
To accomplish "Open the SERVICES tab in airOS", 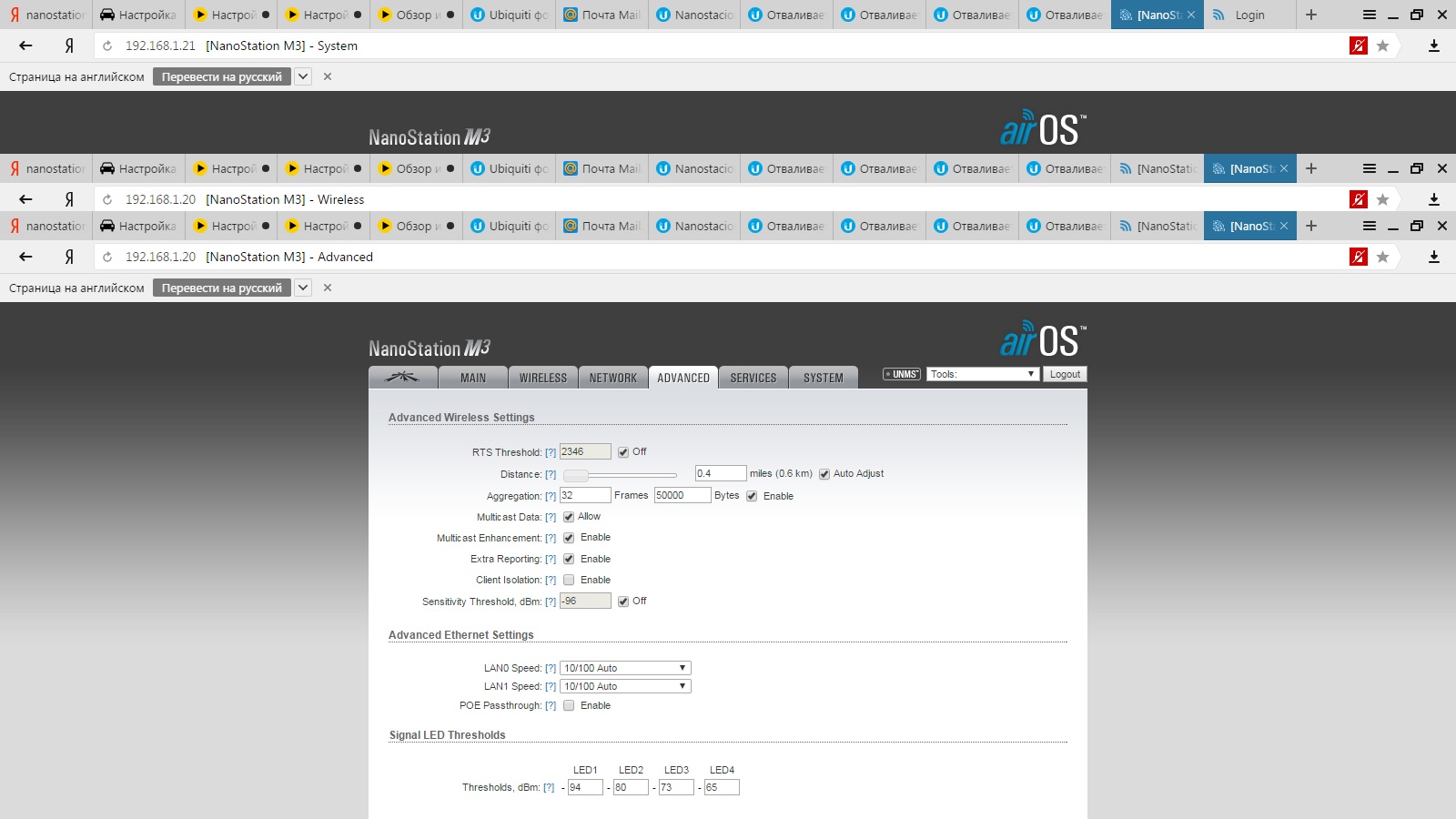I will (x=753, y=378).
